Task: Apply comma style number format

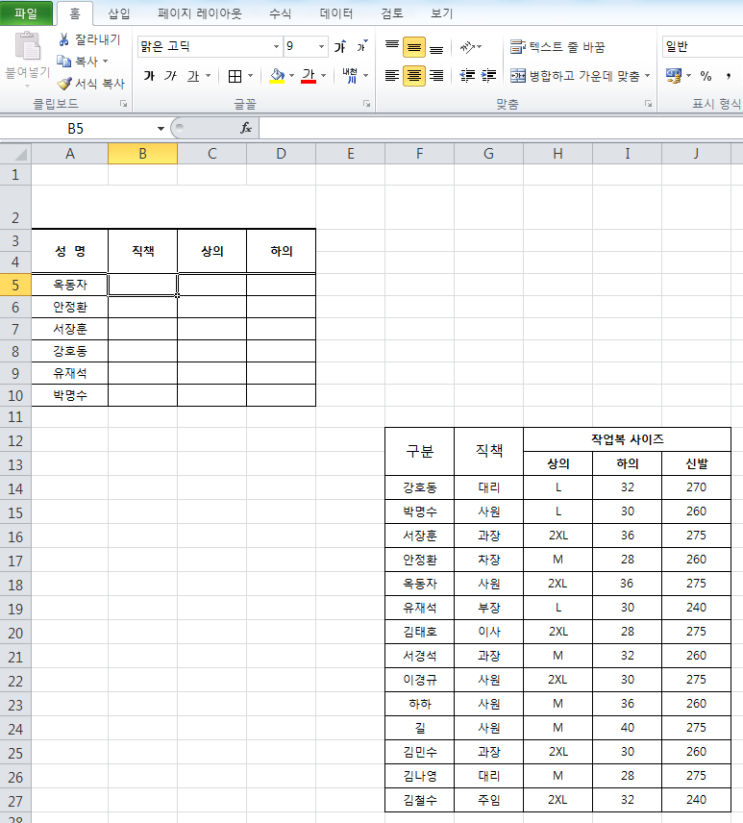Action: [x=728, y=76]
